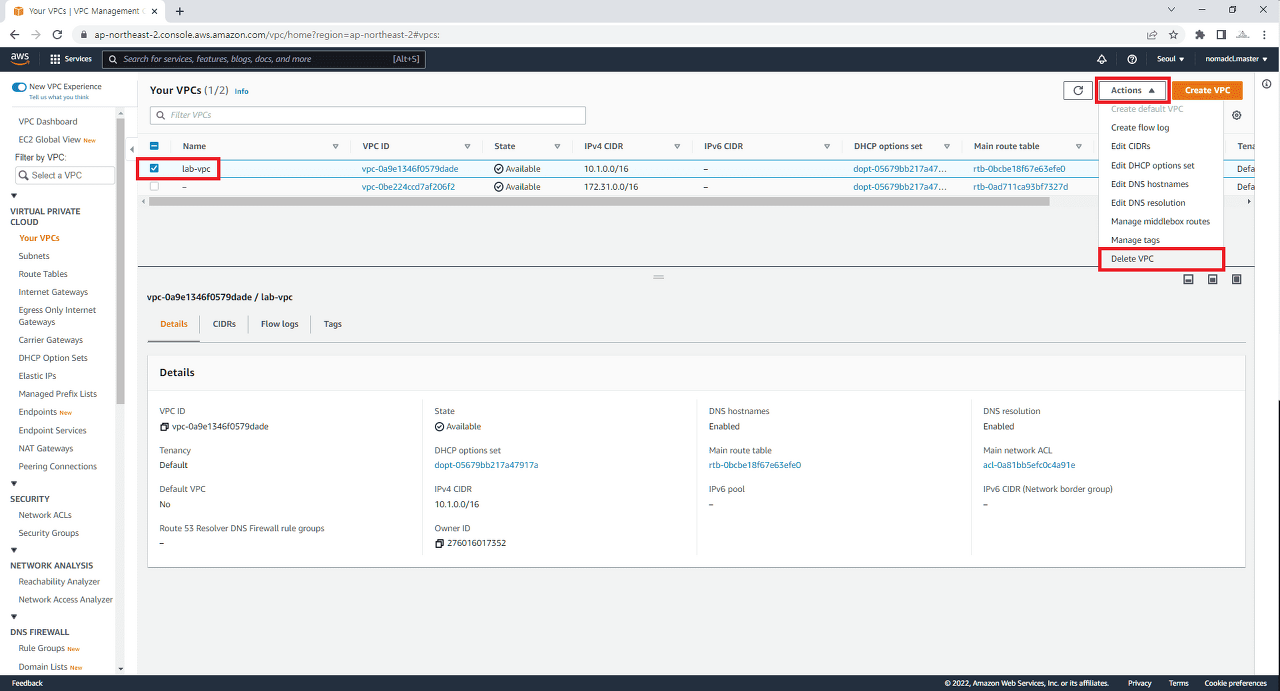Toggle the select-all header checkbox

click(x=154, y=146)
